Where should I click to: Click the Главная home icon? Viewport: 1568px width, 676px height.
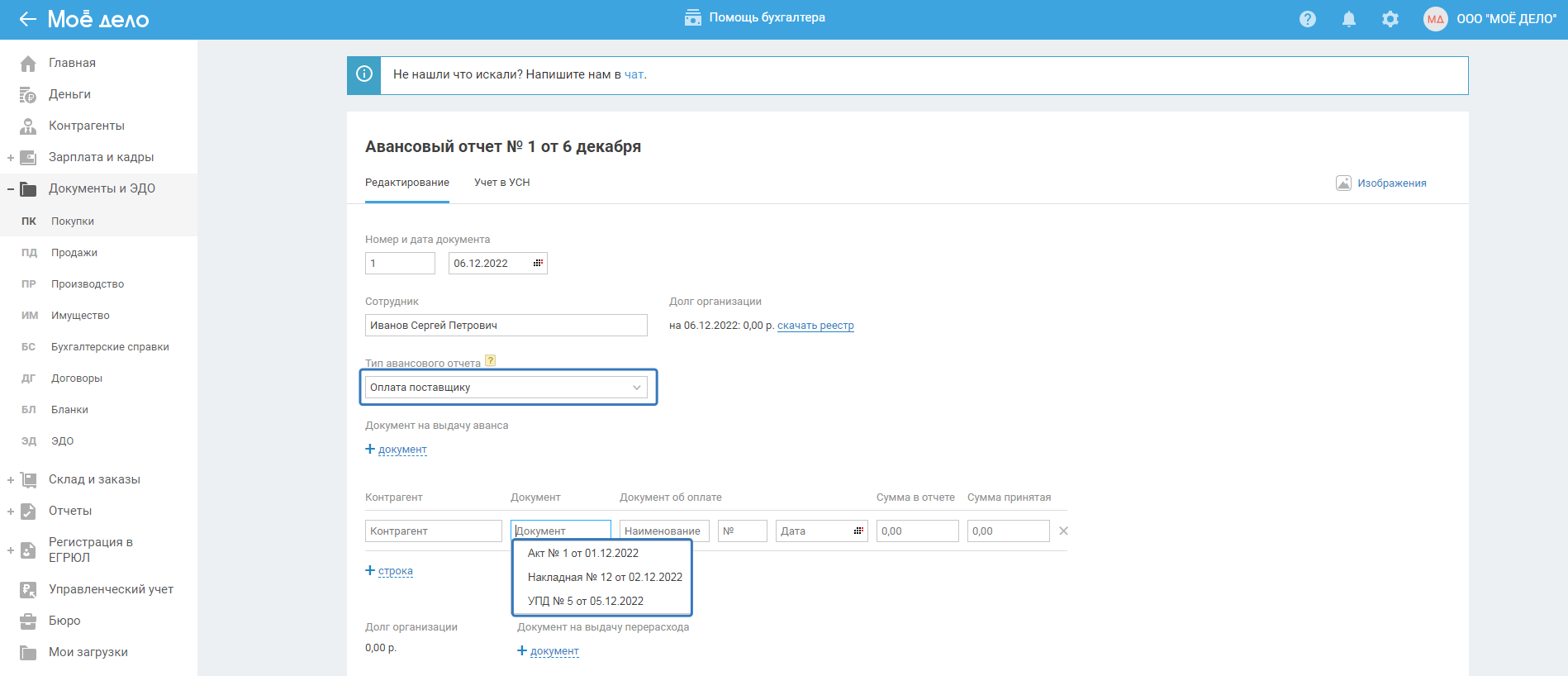pos(28,63)
